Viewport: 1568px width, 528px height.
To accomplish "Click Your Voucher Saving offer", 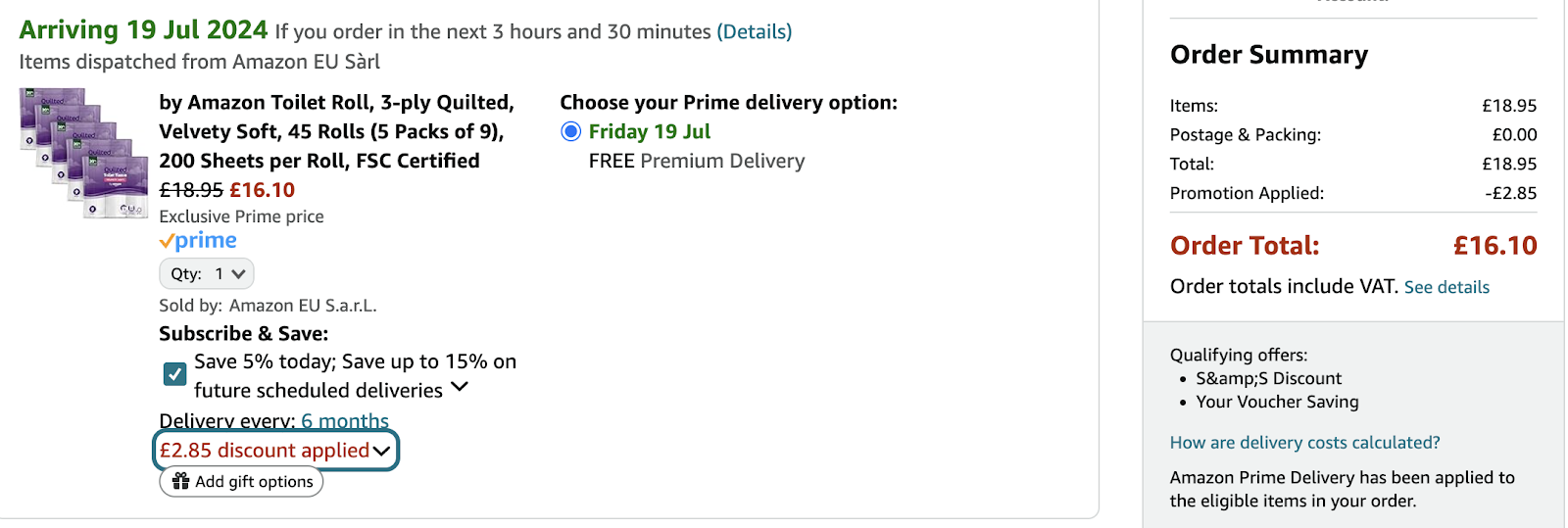I will pyautogui.click(x=1277, y=402).
